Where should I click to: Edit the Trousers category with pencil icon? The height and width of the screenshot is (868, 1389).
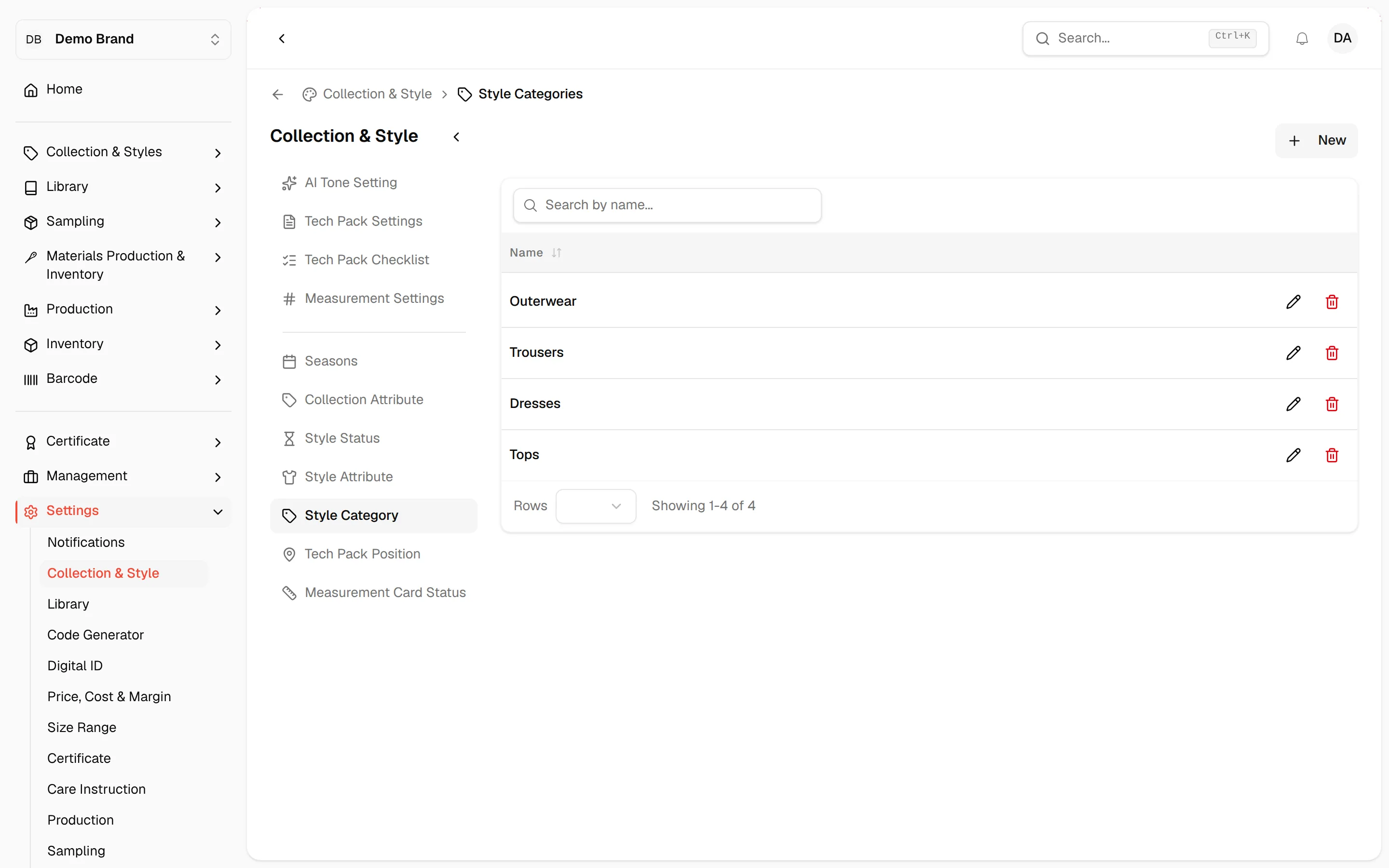(x=1293, y=353)
